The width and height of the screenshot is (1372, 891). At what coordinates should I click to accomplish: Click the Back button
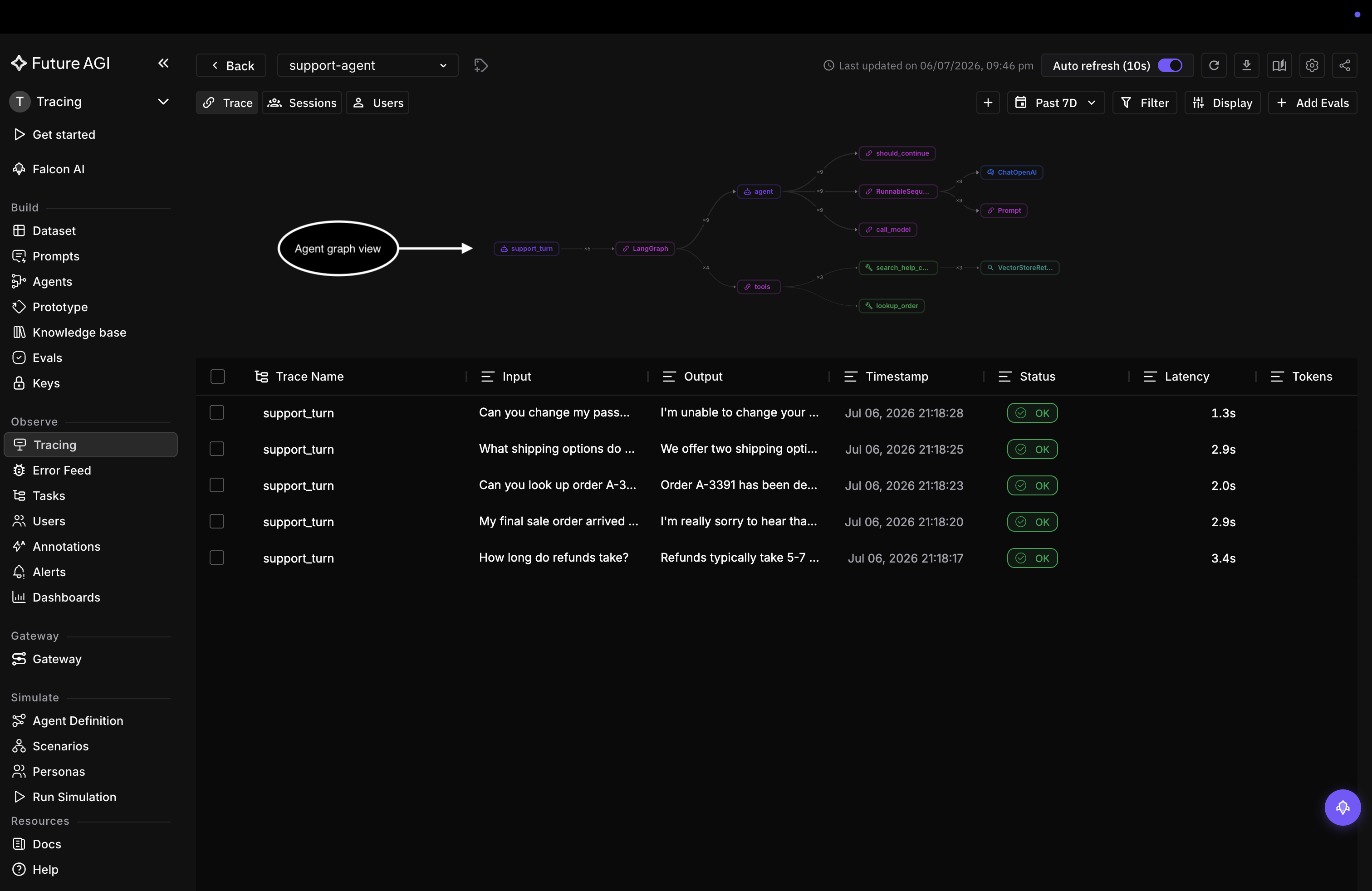point(231,65)
